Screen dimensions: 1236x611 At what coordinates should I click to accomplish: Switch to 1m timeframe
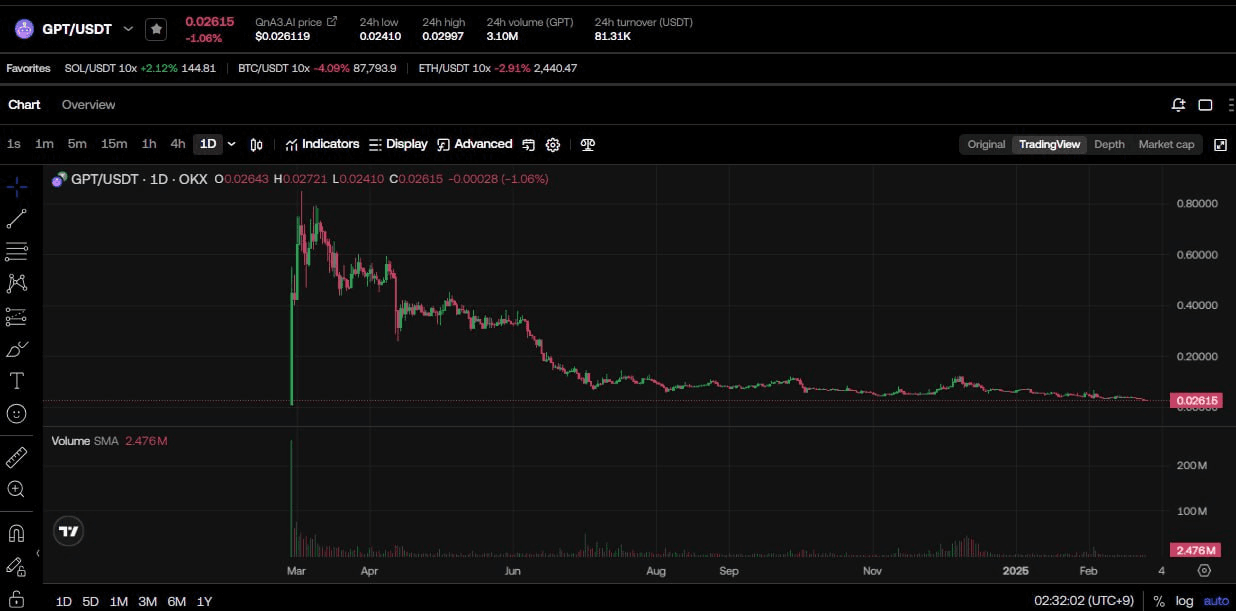point(44,144)
